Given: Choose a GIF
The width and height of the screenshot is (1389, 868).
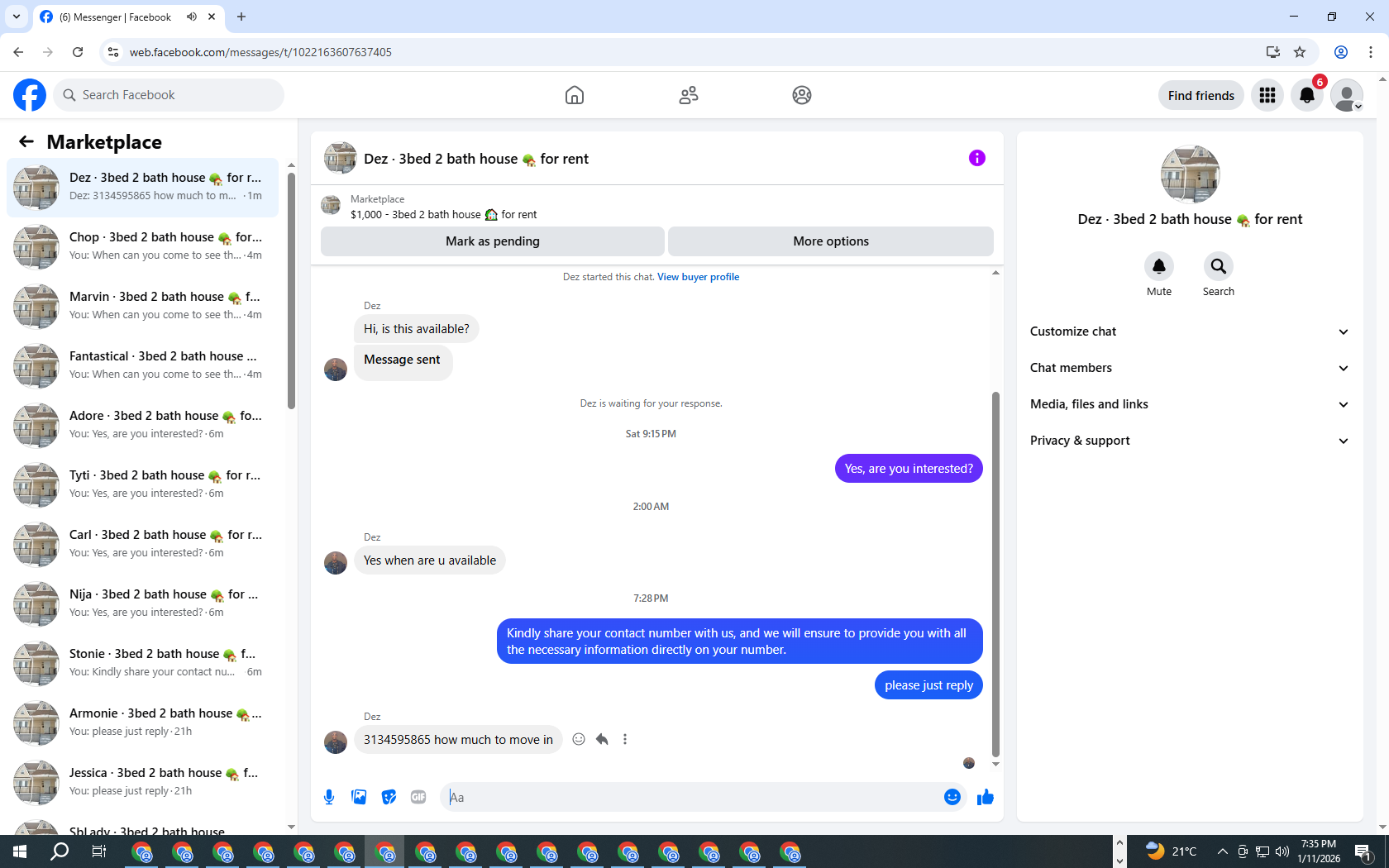Looking at the screenshot, I should click(x=418, y=797).
